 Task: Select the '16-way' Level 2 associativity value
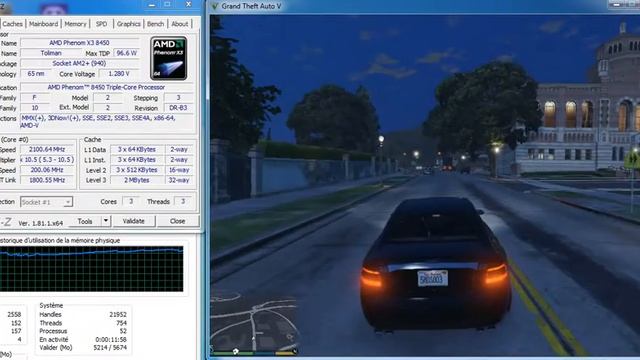coord(179,170)
